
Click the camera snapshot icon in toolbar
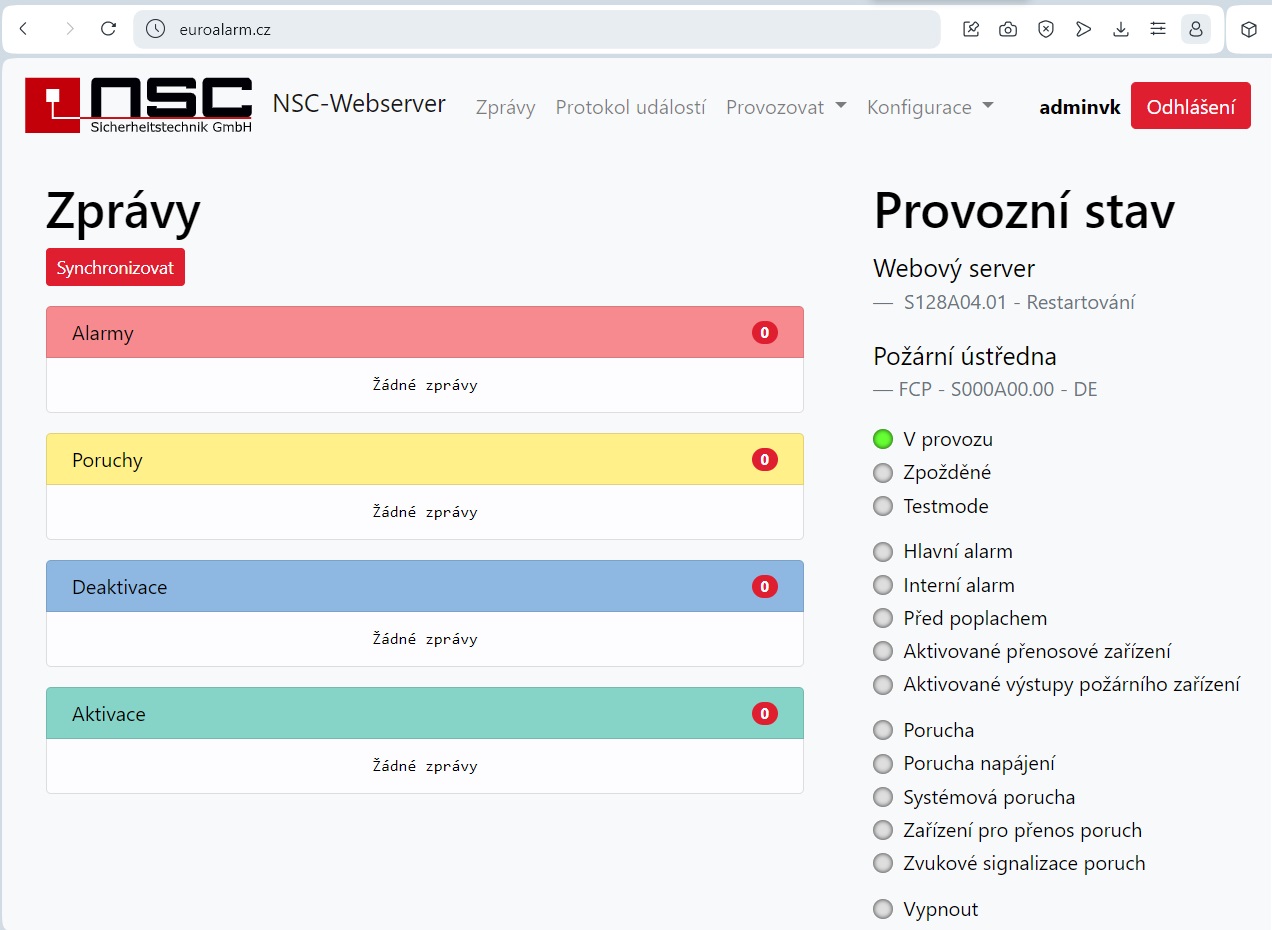click(1008, 29)
